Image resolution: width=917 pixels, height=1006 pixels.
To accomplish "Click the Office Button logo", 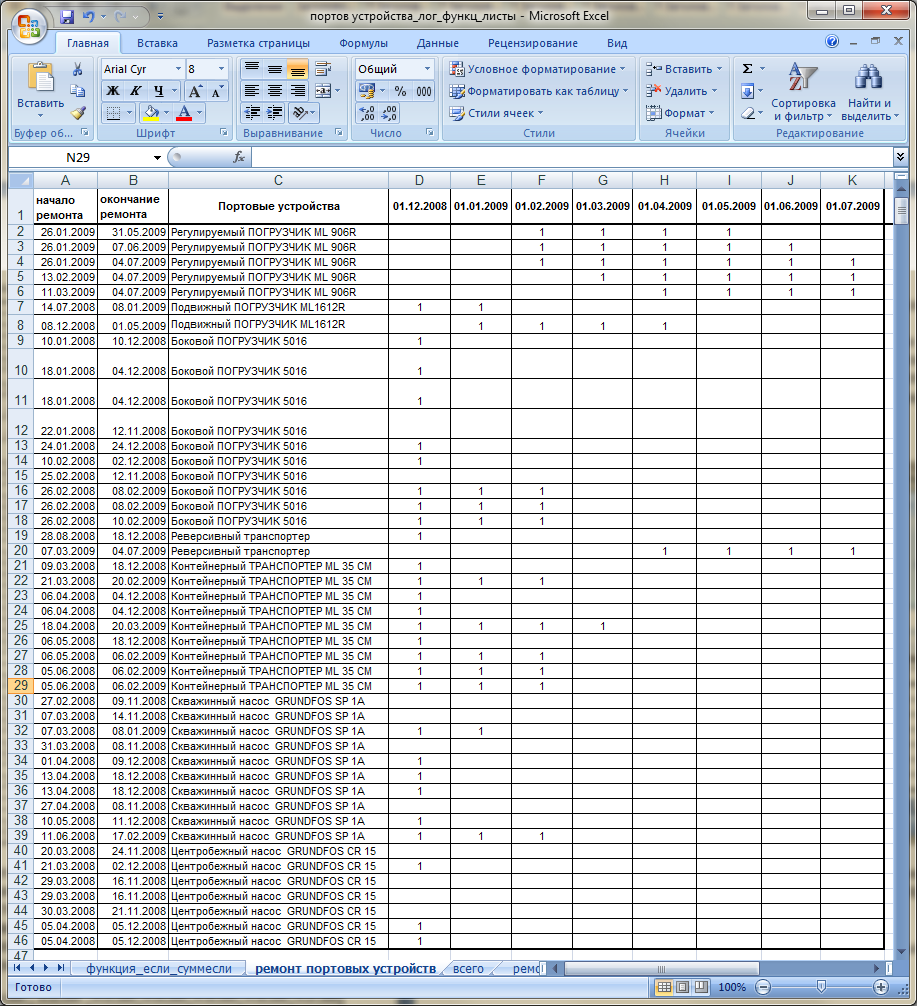I will coord(30,27).
